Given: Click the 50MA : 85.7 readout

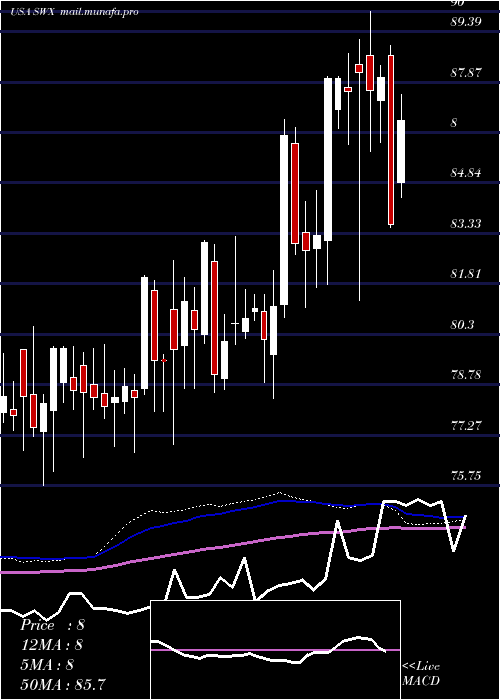Looking at the screenshot, I should click(x=63, y=684).
